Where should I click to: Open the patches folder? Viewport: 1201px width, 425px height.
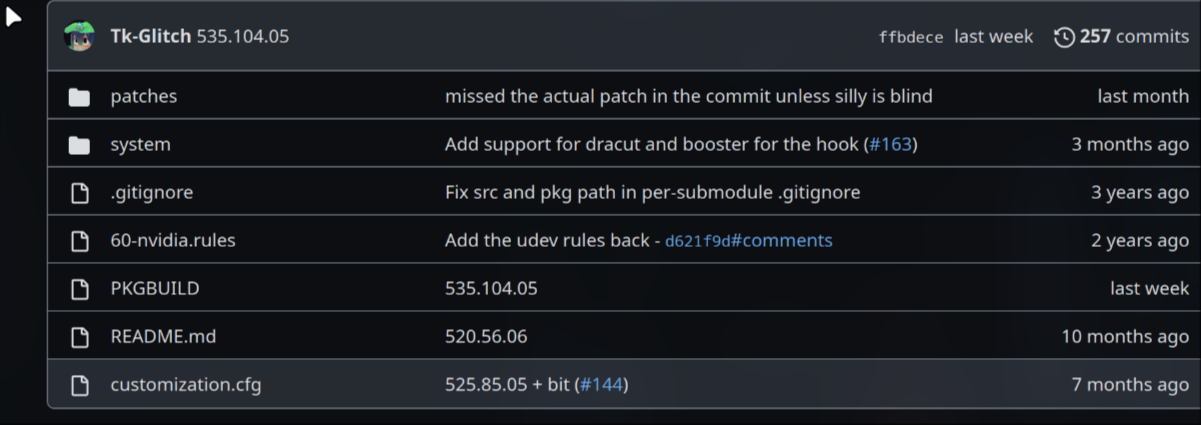click(143, 97)
